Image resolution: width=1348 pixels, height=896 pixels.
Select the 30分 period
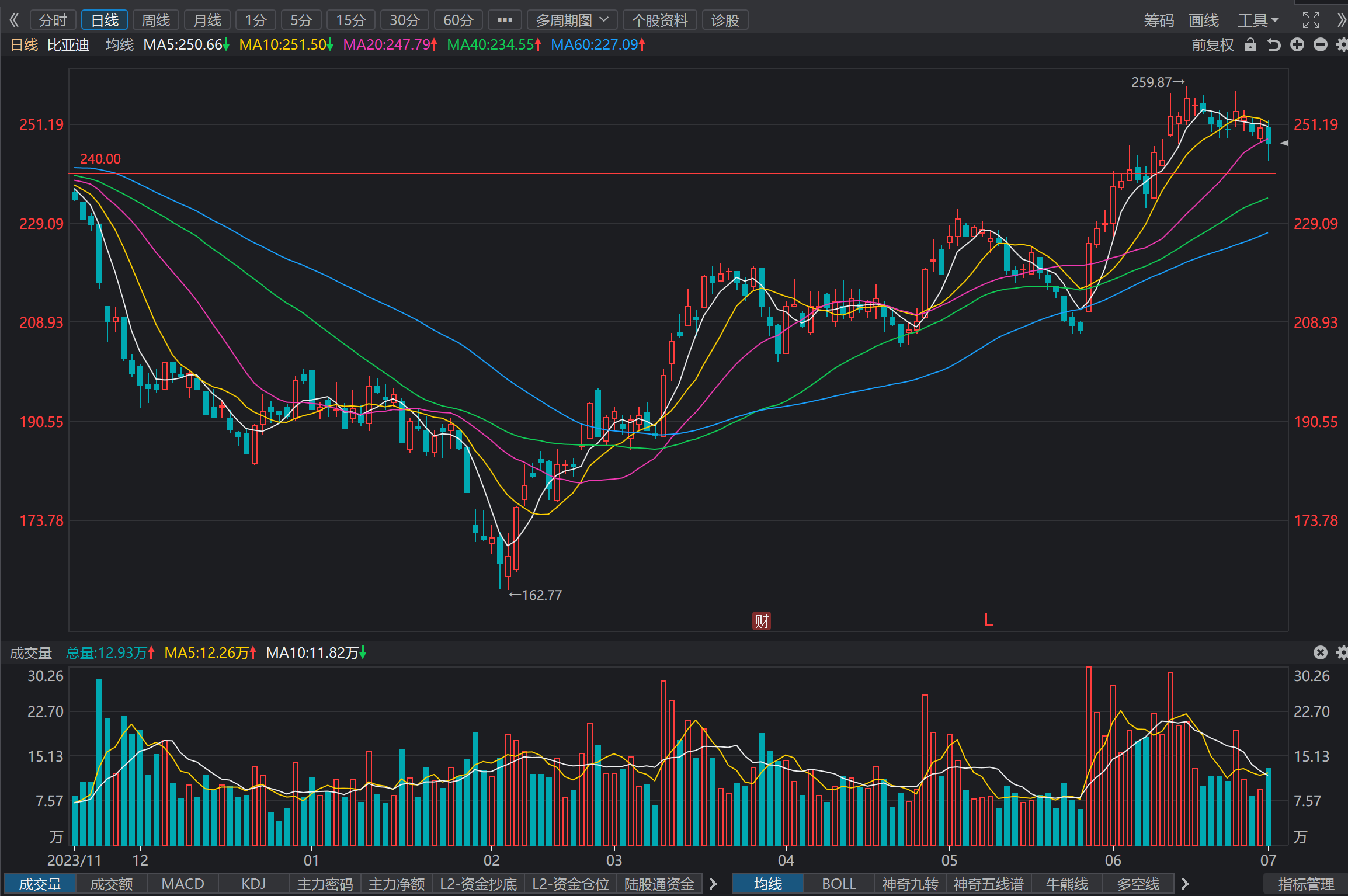(x=405, y=20)
